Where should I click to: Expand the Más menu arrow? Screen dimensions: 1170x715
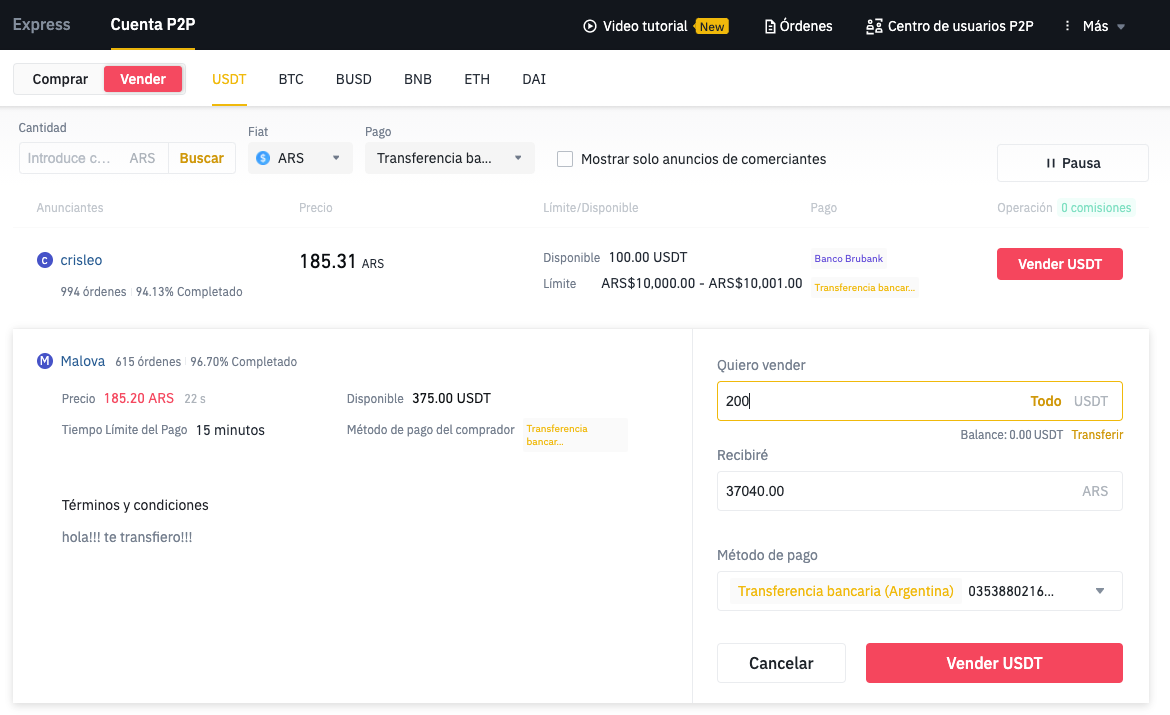pyautogui.click(x=1121, y=27)
